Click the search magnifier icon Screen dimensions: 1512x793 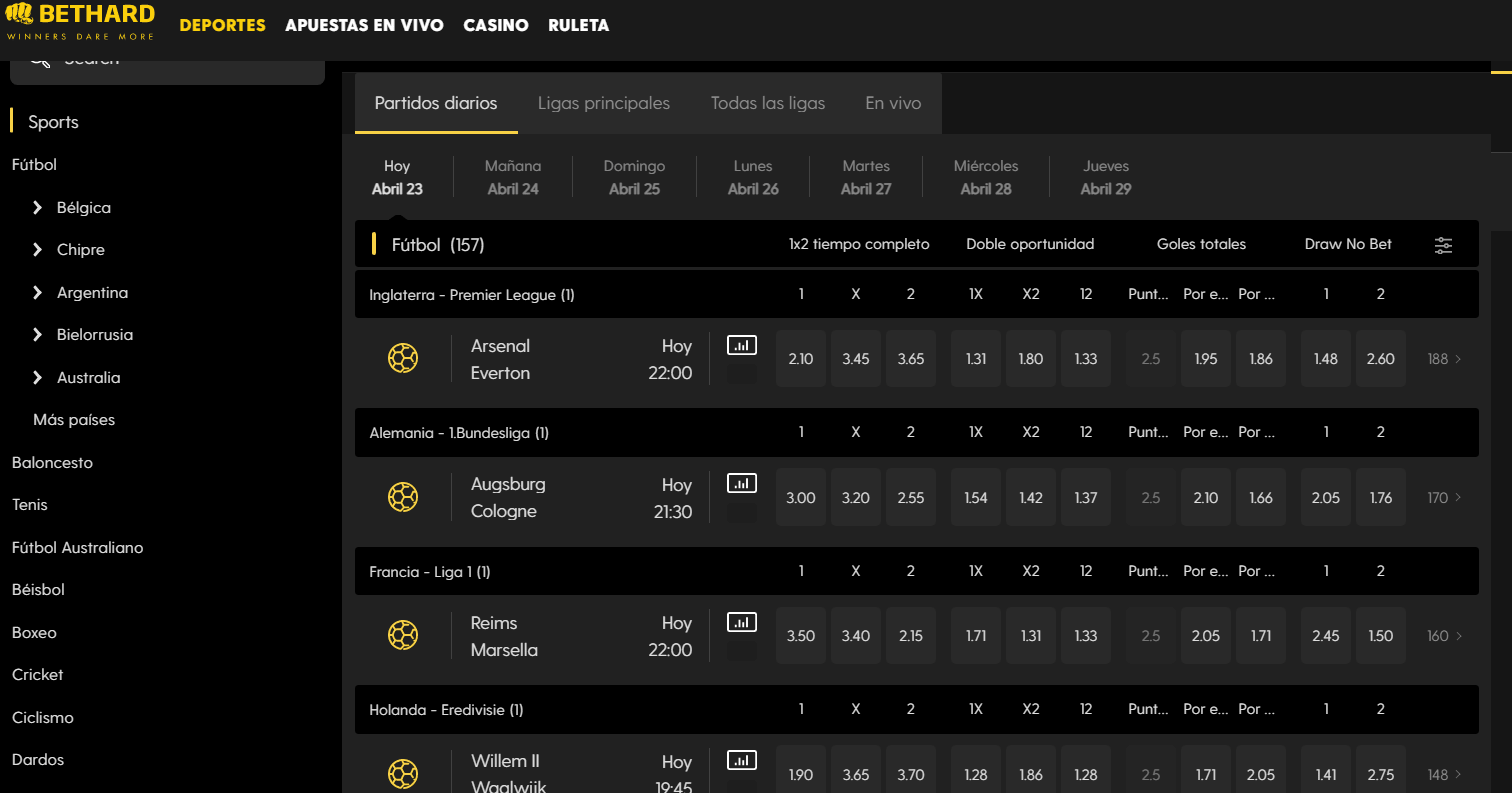(40, 60)
